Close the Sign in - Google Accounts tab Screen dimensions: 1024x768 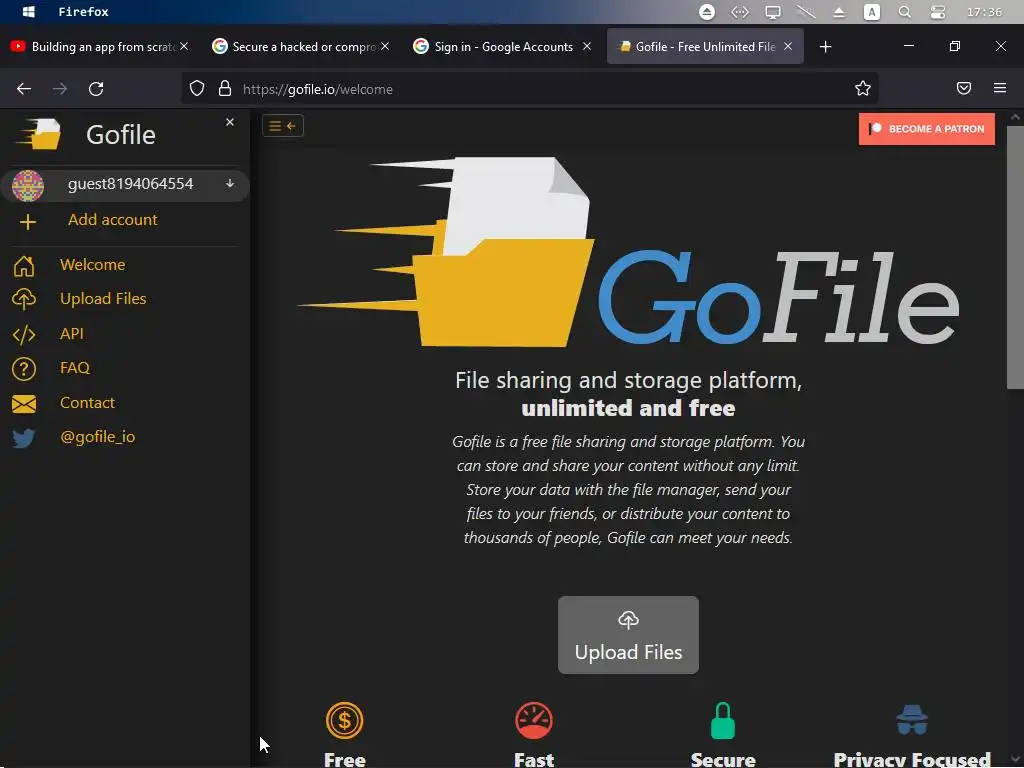coord(587,46)
